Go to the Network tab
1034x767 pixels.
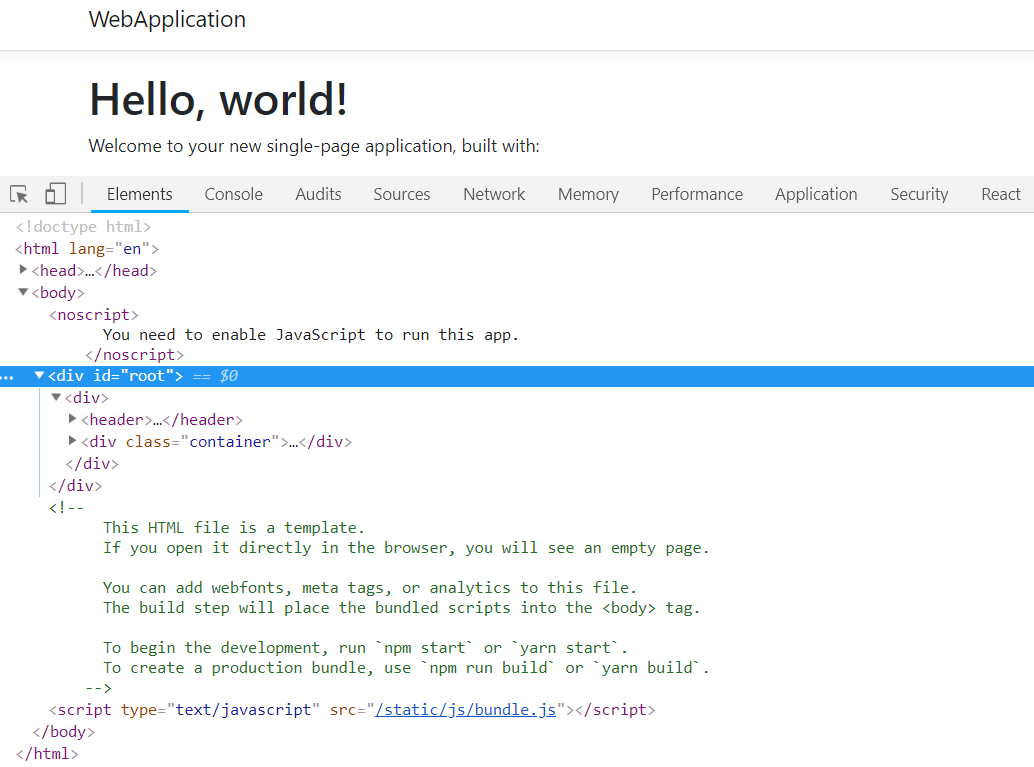coord(493,194)
